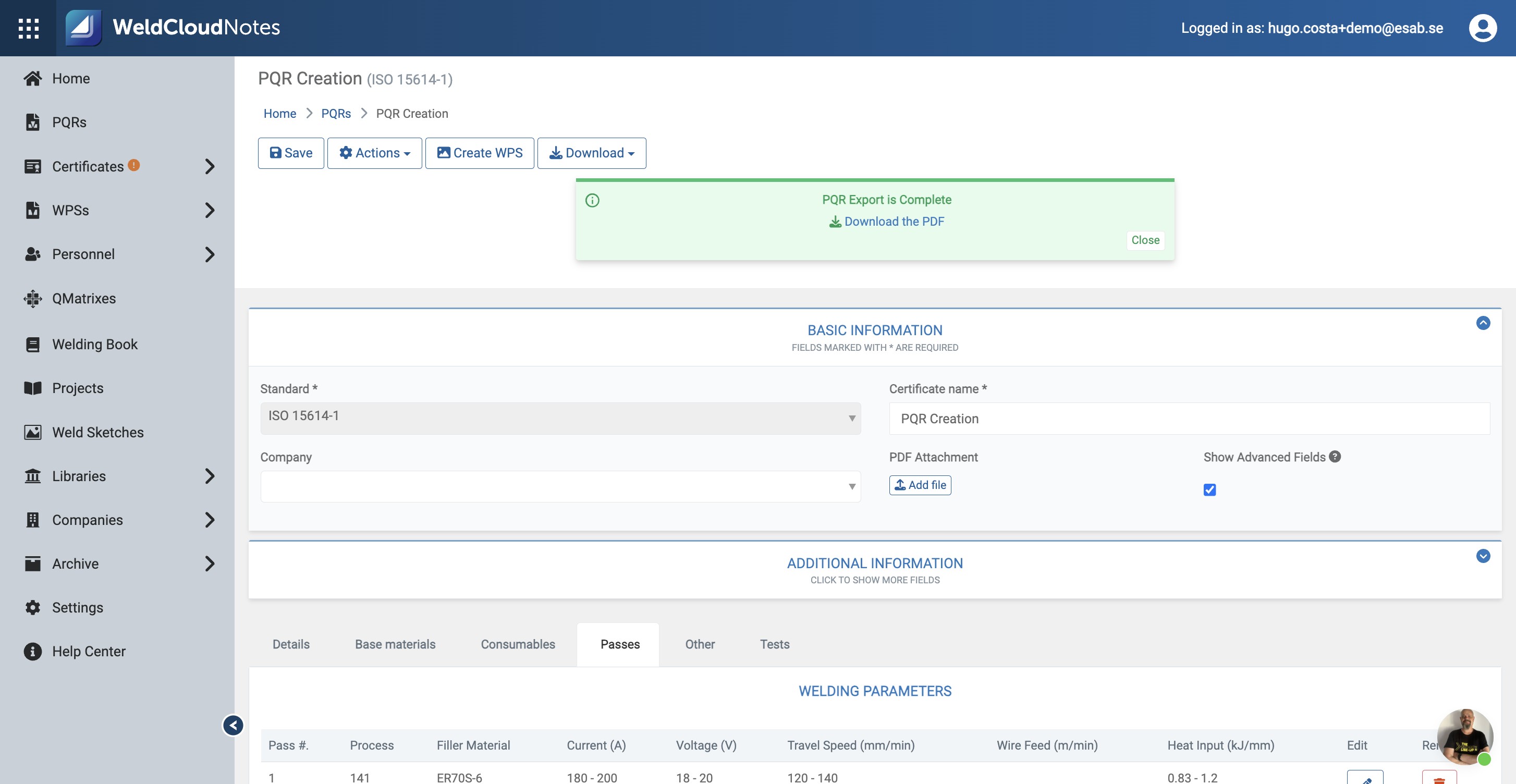This screenshot has height=784, width=1516.
Task: Switch to the Tests tab
Action: point(775,644)
